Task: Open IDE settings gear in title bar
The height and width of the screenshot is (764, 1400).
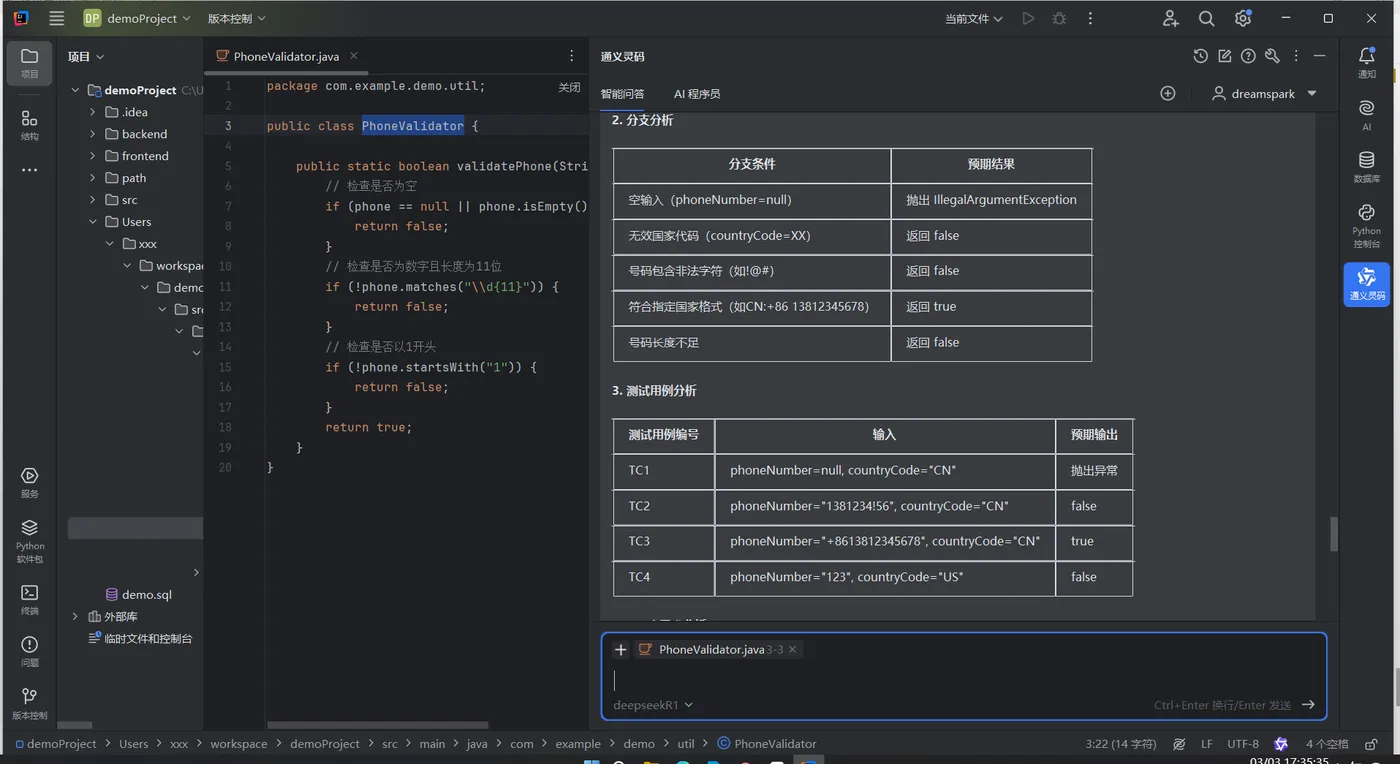Action: point(1243,18)
